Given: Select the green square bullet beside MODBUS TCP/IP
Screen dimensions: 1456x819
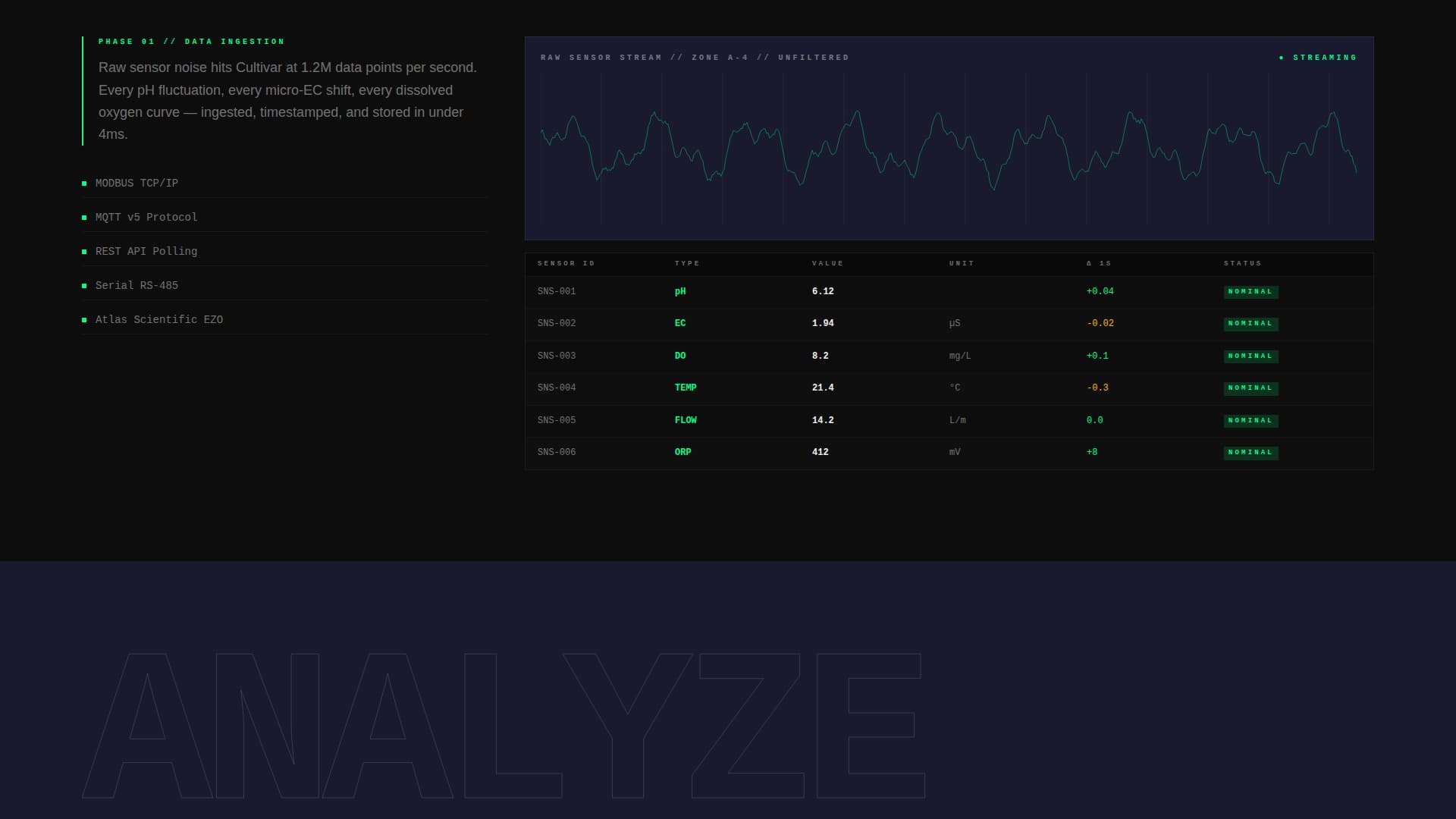Looking at the screenshot, I should (x=84, y=183).
